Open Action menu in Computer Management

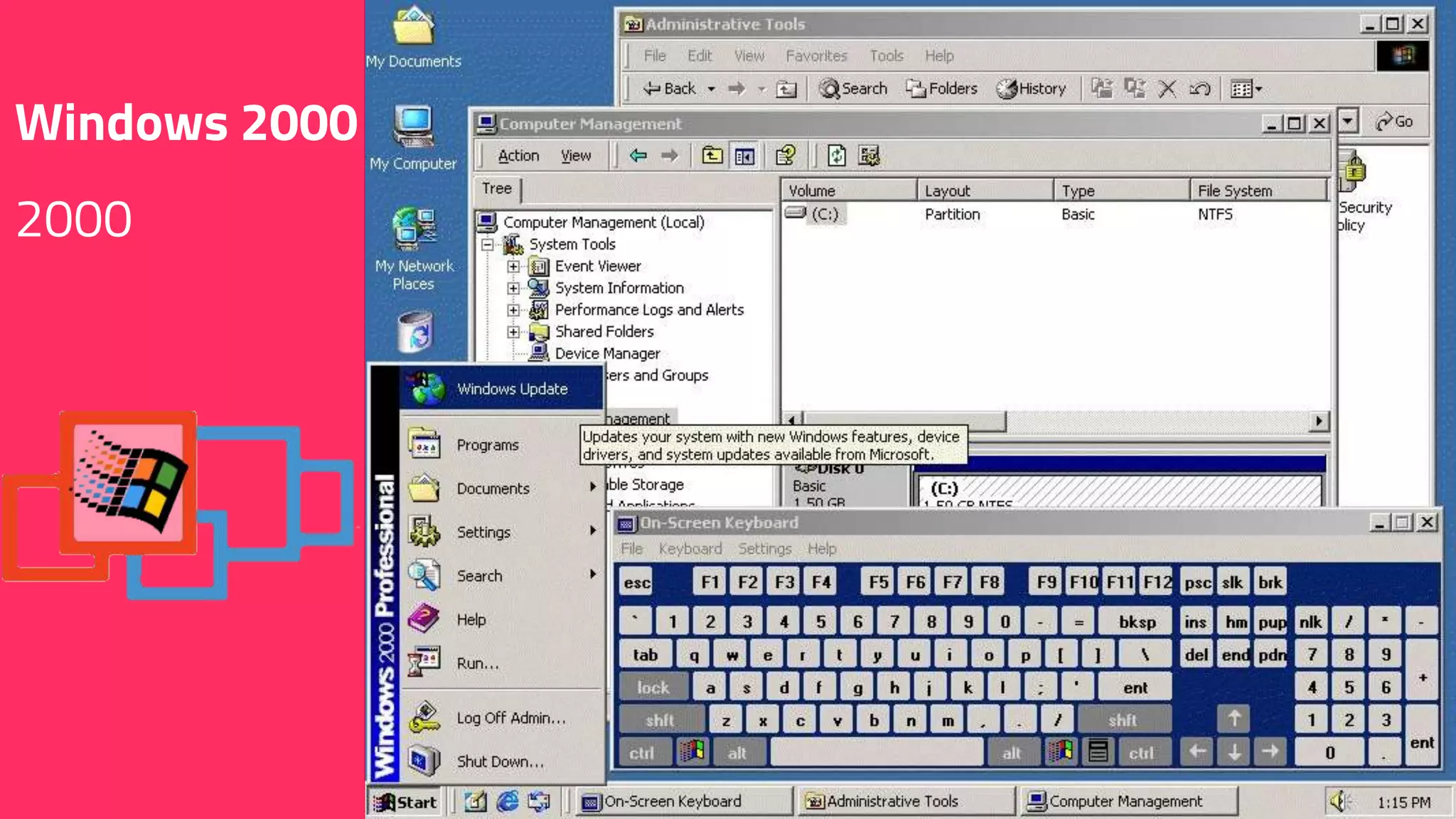518,156
